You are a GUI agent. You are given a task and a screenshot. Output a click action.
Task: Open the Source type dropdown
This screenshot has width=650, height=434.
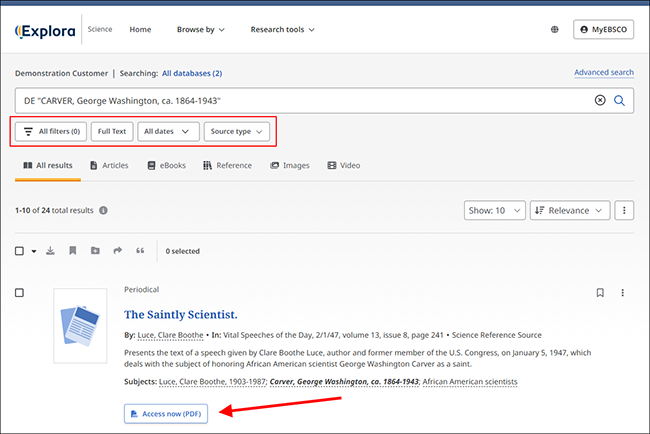point(237,131)
